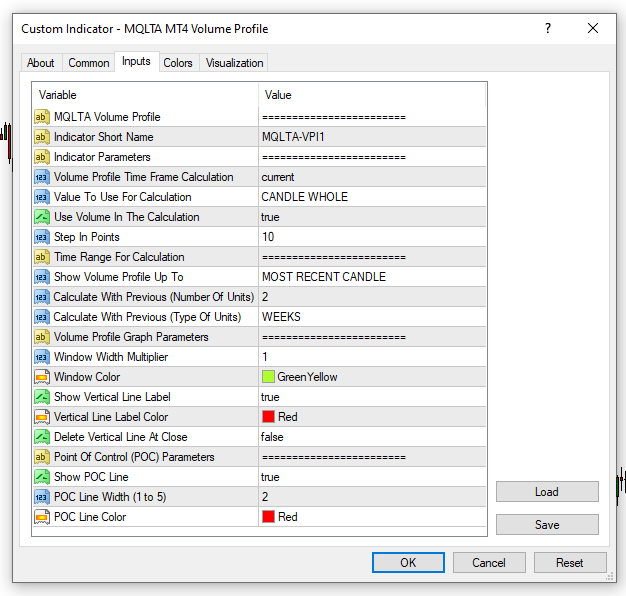Open the WEEKS unit type dropdown
This screenshot has height=596, width=626.
click(x=372, y=317)
